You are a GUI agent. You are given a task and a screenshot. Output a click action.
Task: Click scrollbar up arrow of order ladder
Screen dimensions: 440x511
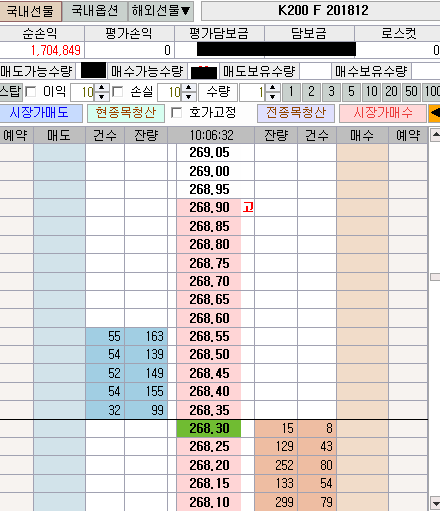(x=435, y=135)
